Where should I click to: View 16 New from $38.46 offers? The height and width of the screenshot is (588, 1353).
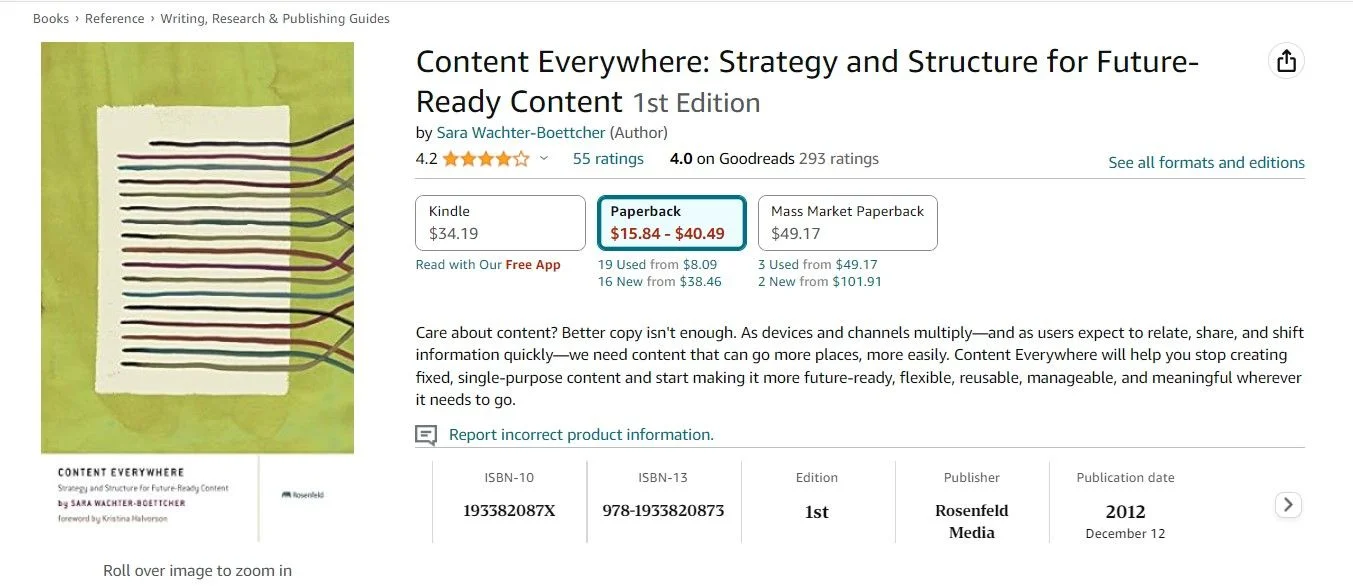pyautogui.click(x=659, y=282)
